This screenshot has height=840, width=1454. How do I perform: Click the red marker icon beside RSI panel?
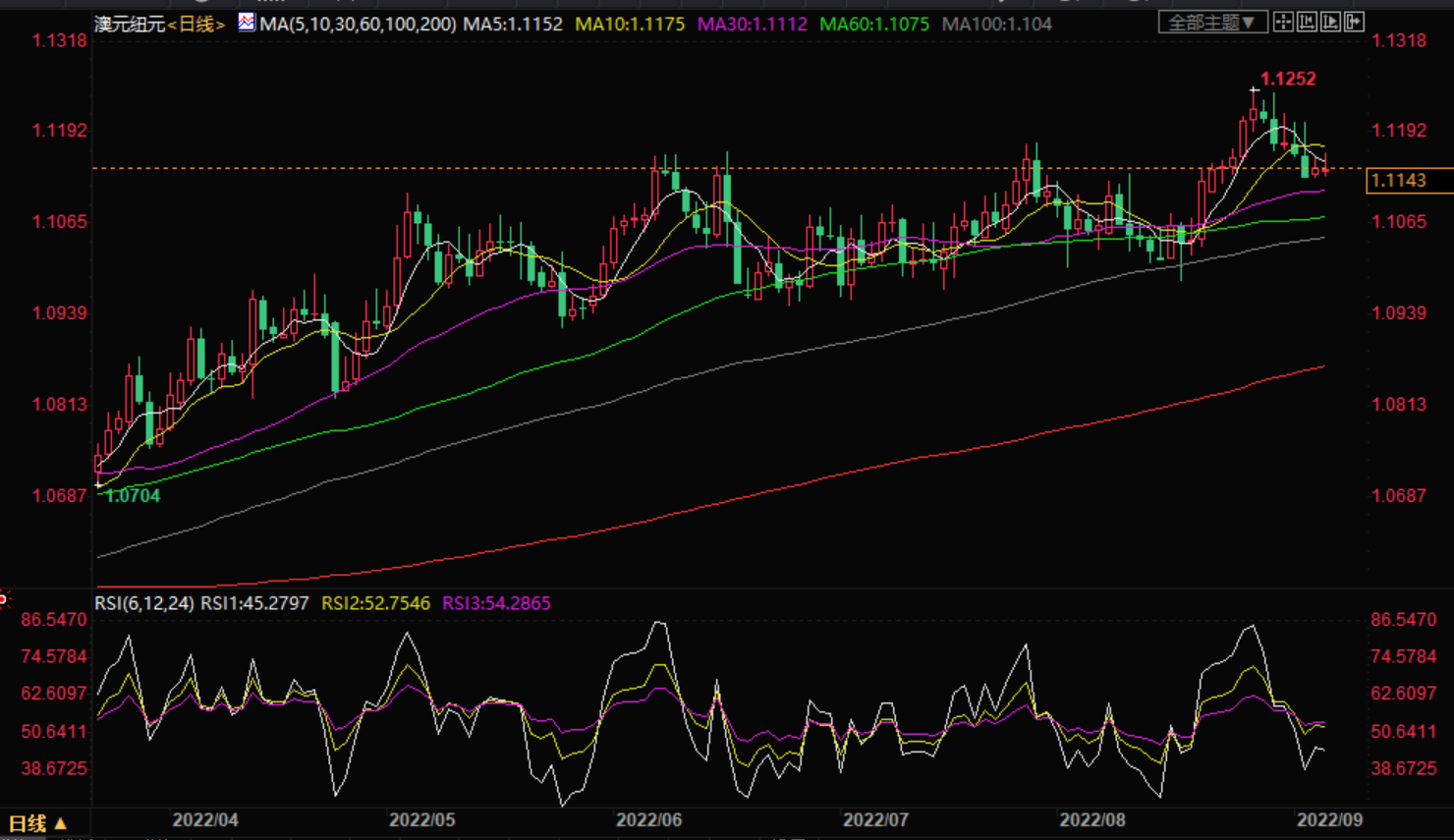[x=3, y=598]
